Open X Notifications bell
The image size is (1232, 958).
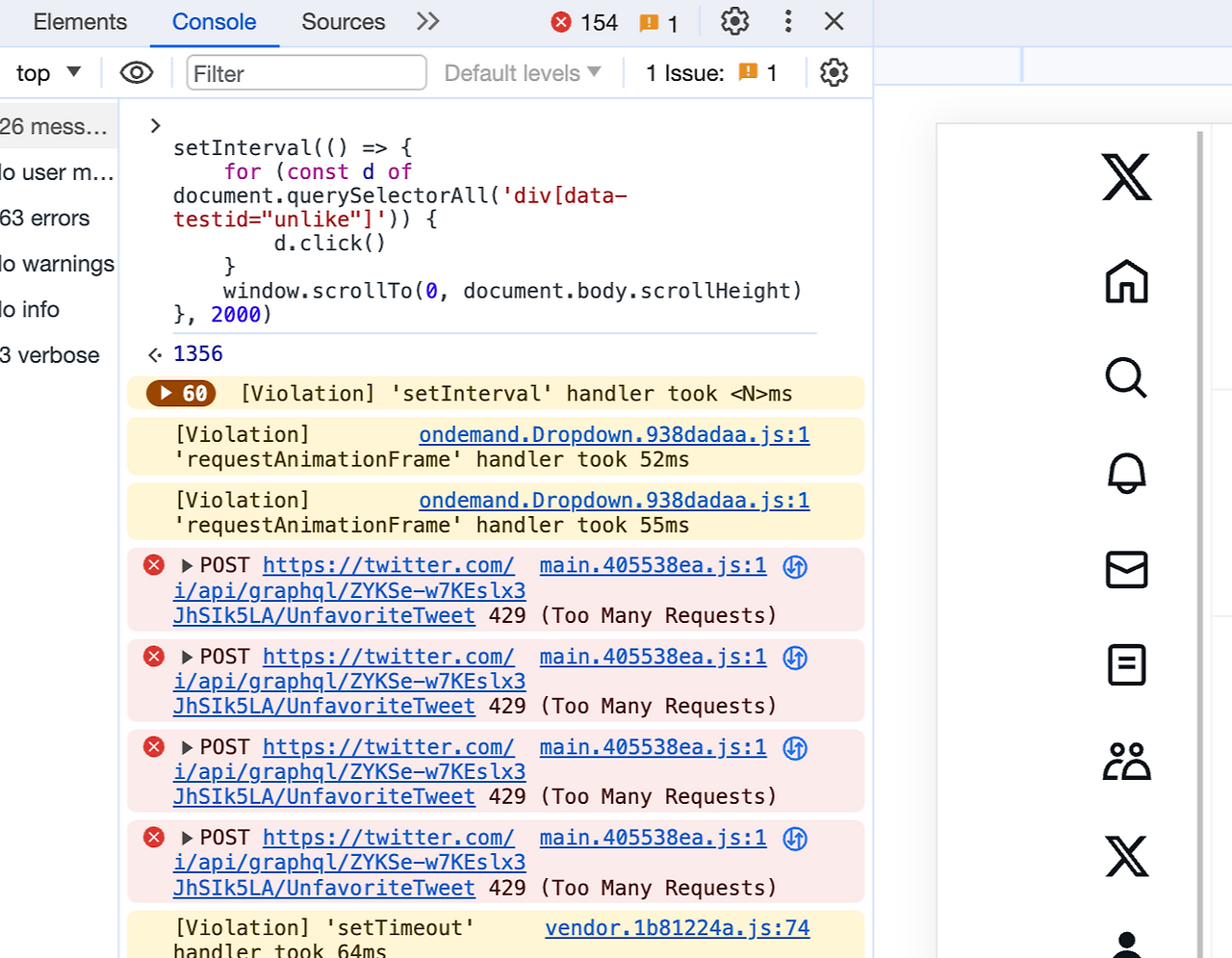1126,474
